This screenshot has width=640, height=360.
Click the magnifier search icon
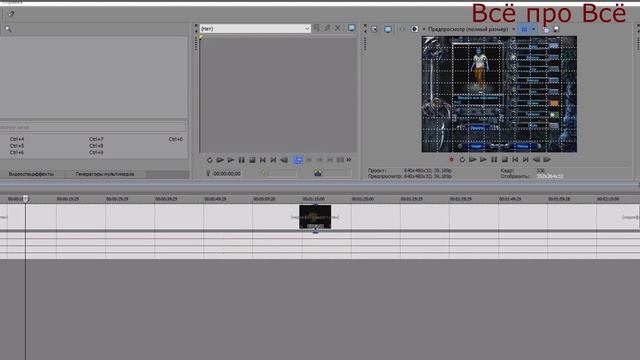pyautogui.click(x=8, y=29)
